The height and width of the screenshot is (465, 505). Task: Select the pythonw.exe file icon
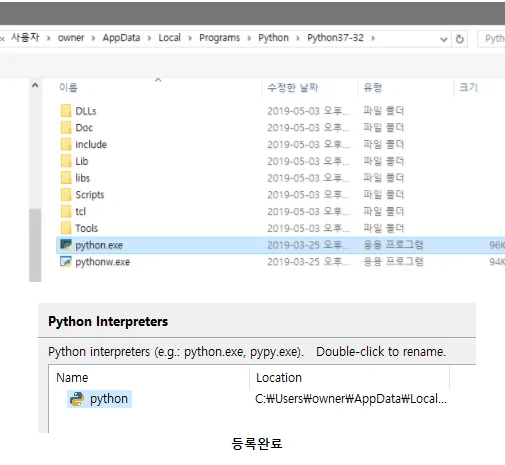[x=66, y=262]
